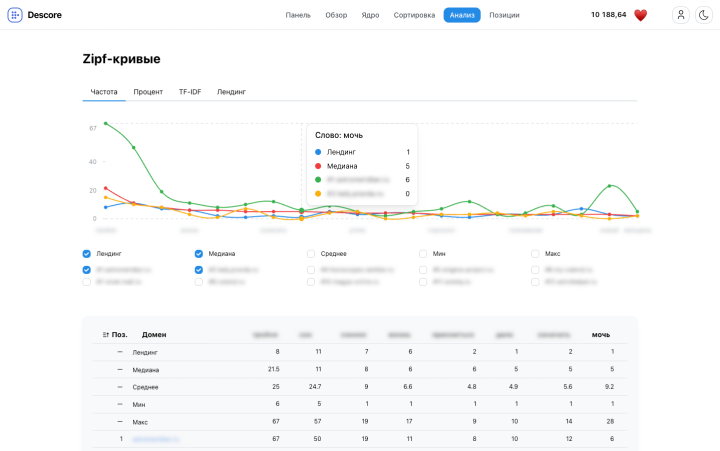This screenshot has height=451, width=720.
Task: Uncheck the Лендинг checkbox
Action: (87, 254)
